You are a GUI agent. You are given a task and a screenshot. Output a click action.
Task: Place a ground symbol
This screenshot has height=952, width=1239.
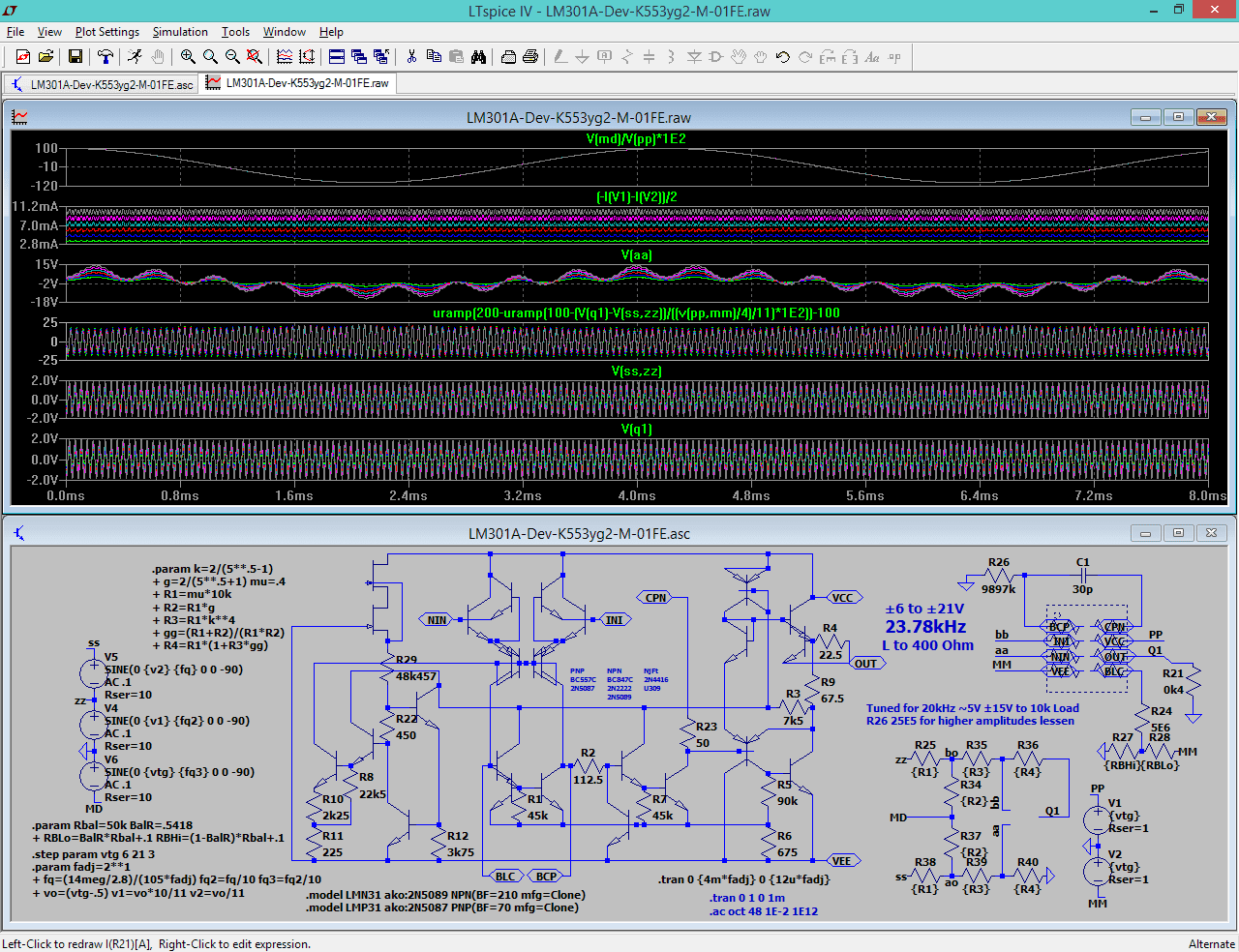(x=583, y=56)
